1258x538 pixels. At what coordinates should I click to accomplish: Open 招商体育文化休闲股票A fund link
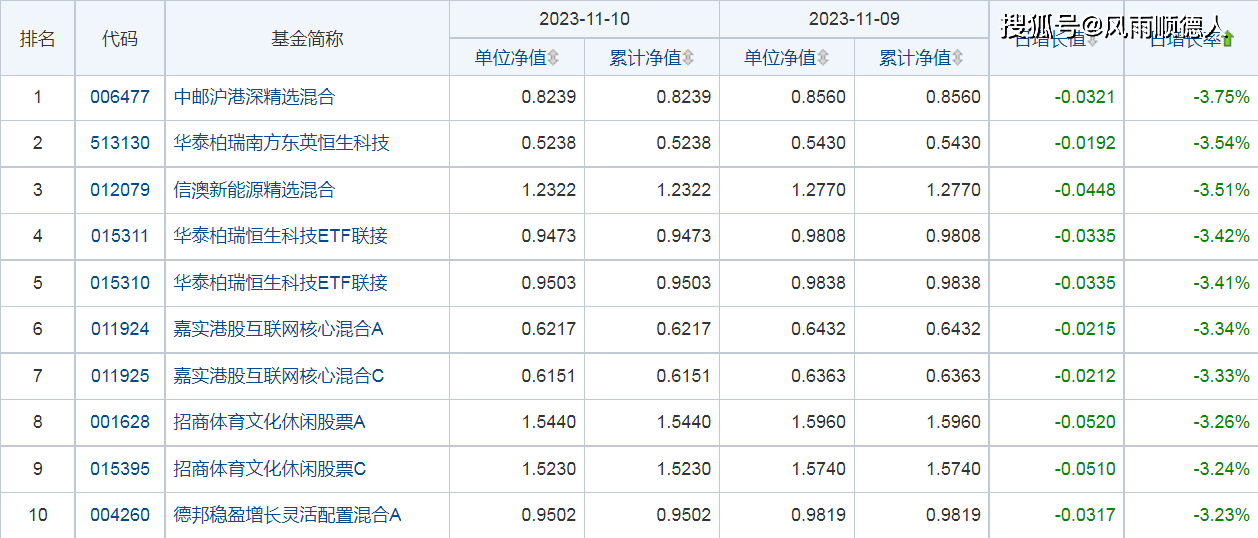pos(270,422)
